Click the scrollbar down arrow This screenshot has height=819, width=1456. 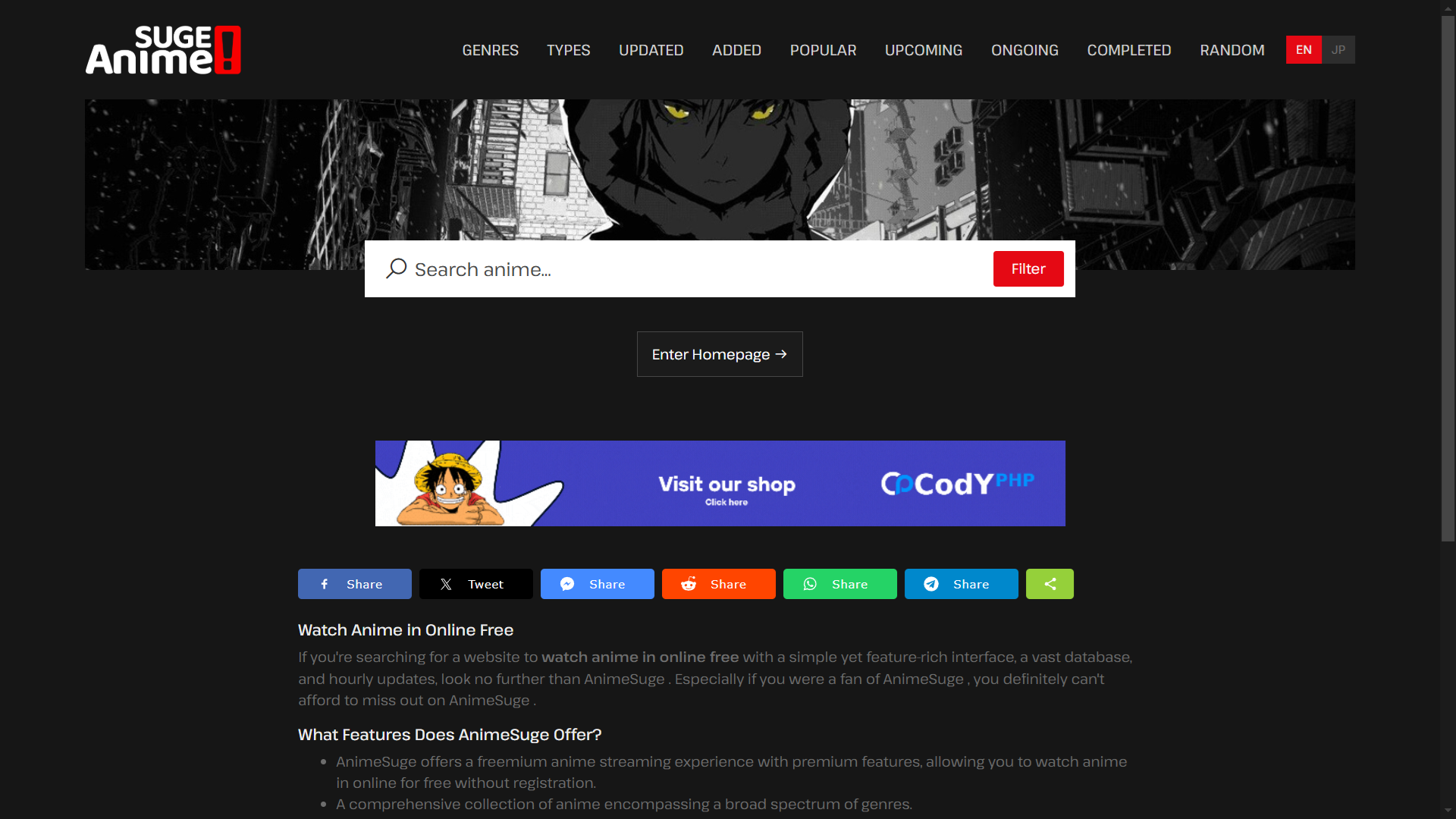point(1448,811)
